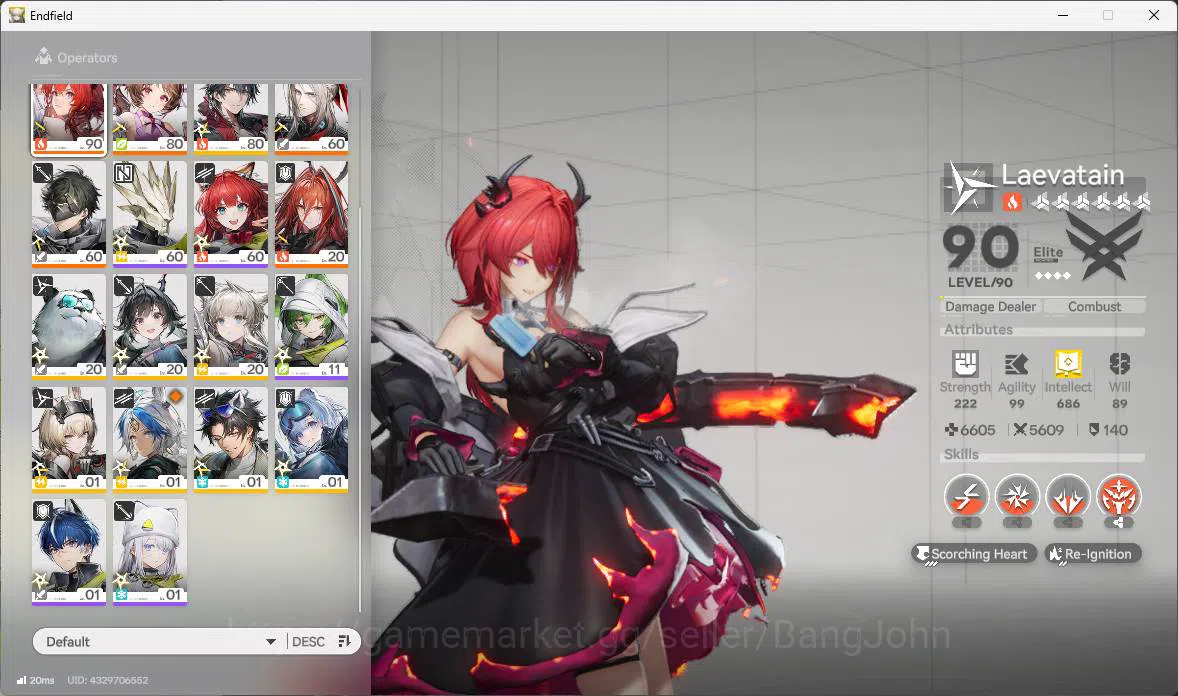Screen dimensions: 1178x696
Task: Open the Re-Ignition talent
Action: click(1093, 554)
